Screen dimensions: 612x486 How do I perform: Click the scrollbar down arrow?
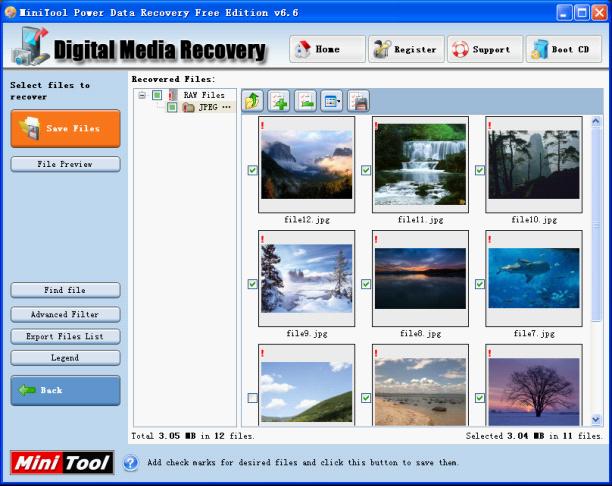click(x=596, y=420)
